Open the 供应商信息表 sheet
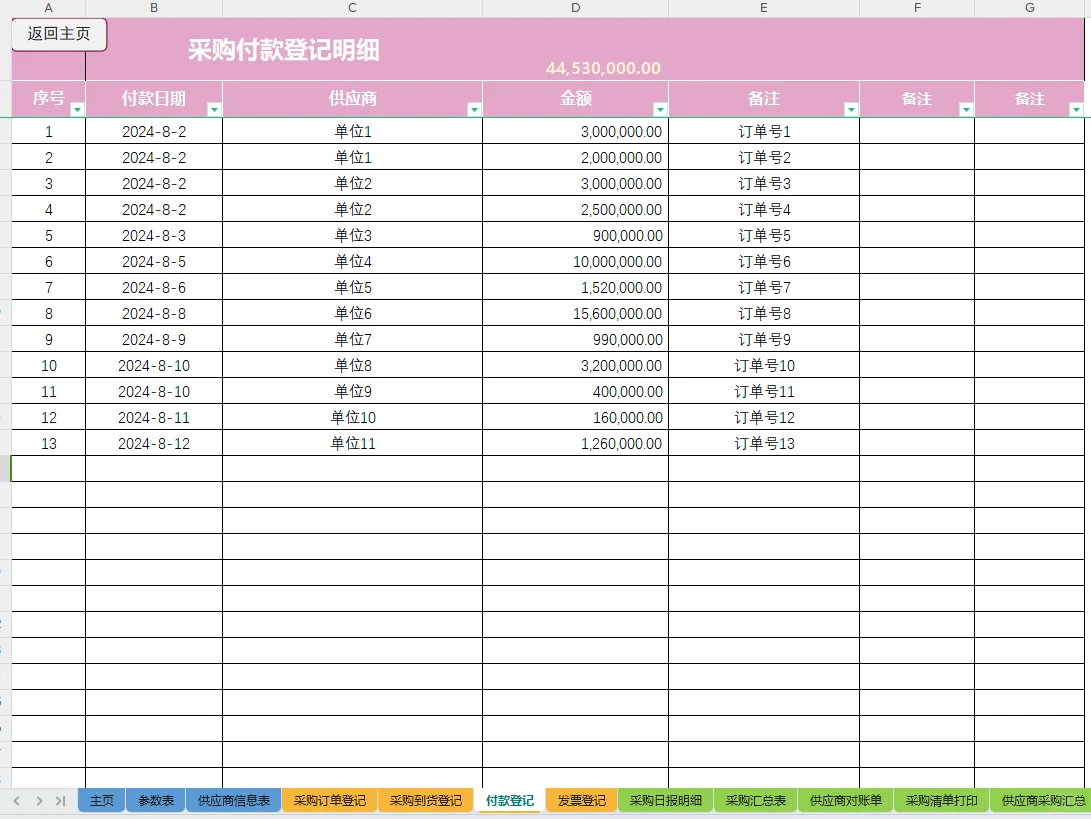The height and width of the screenshot is (819, 1091). click(x=233, y=801)
